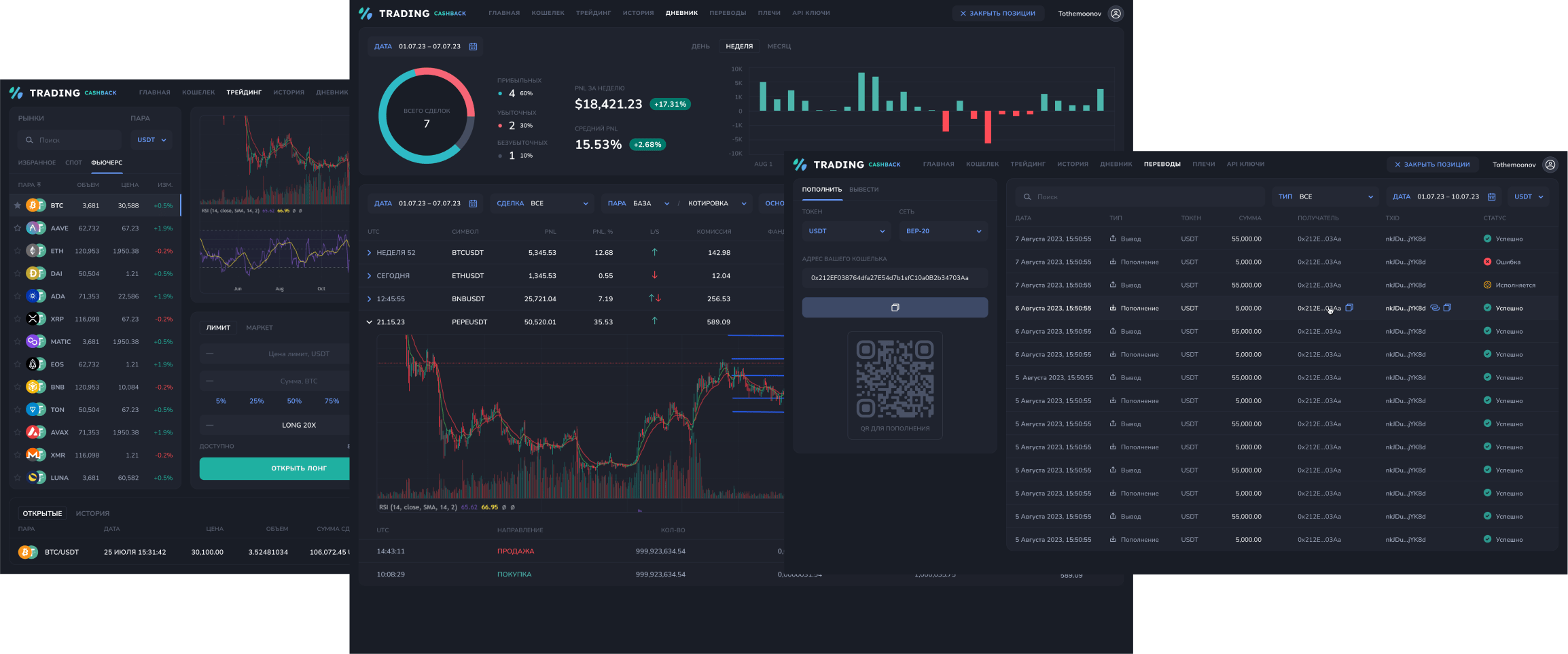Open the ПАРА USDT dropdown in markets panel
The height and width of the screenshot is (654, 1568).
[152, 140]
